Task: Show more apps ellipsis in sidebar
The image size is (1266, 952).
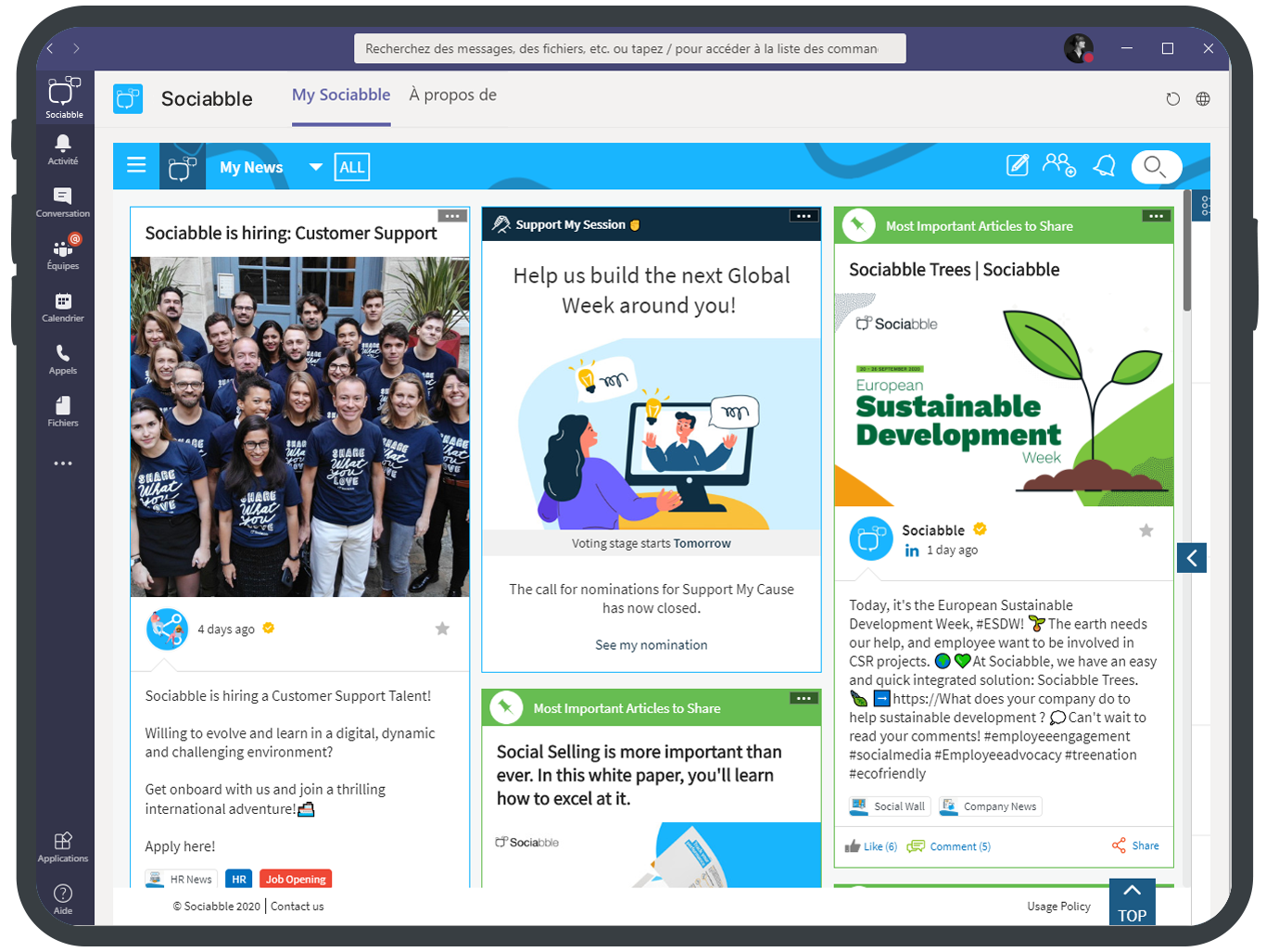Action: (63, 463)
